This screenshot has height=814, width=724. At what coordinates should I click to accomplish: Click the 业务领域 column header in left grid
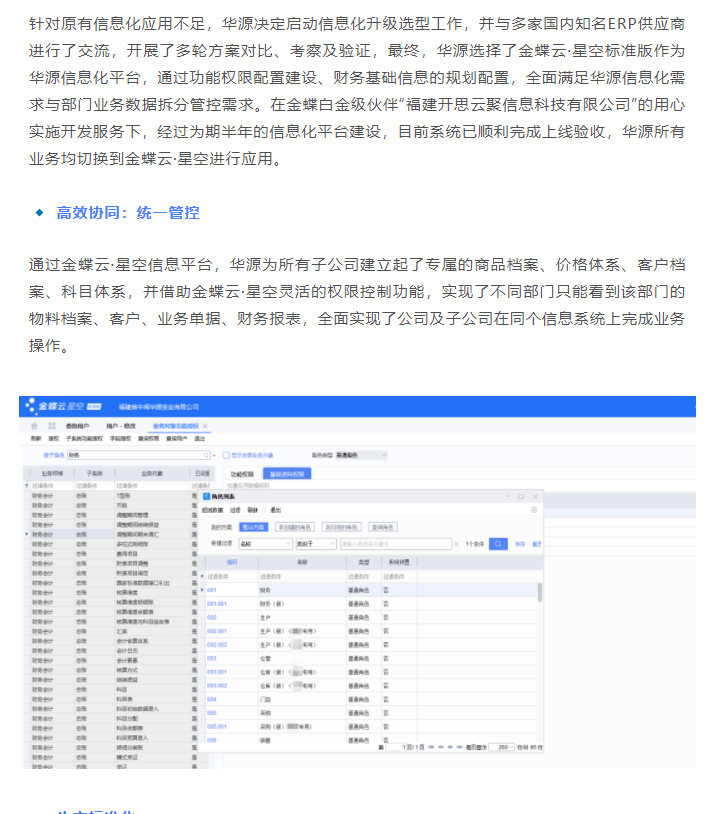(52, 473)
